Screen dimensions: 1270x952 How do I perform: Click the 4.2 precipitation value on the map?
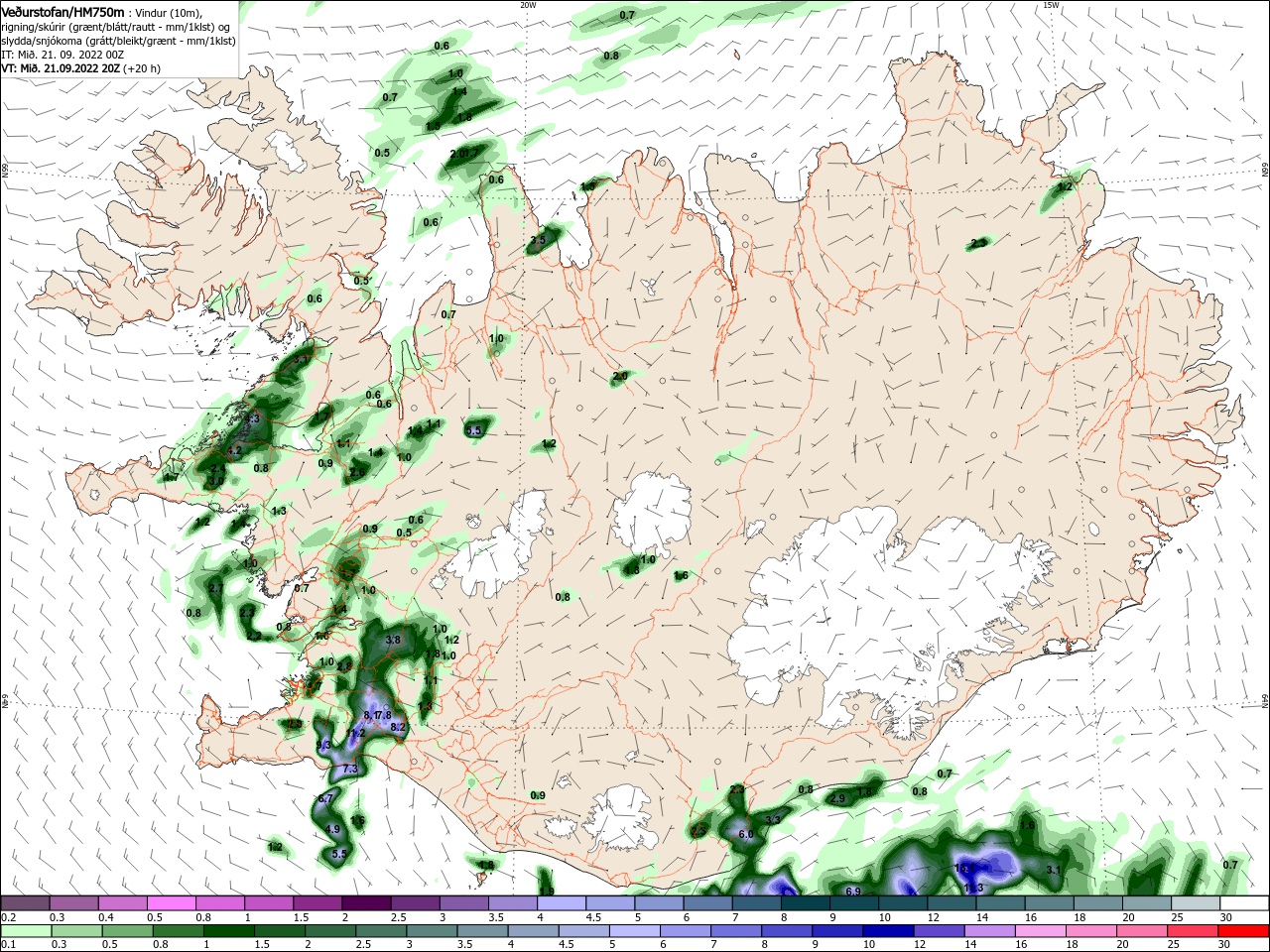[x=235, y=451]
